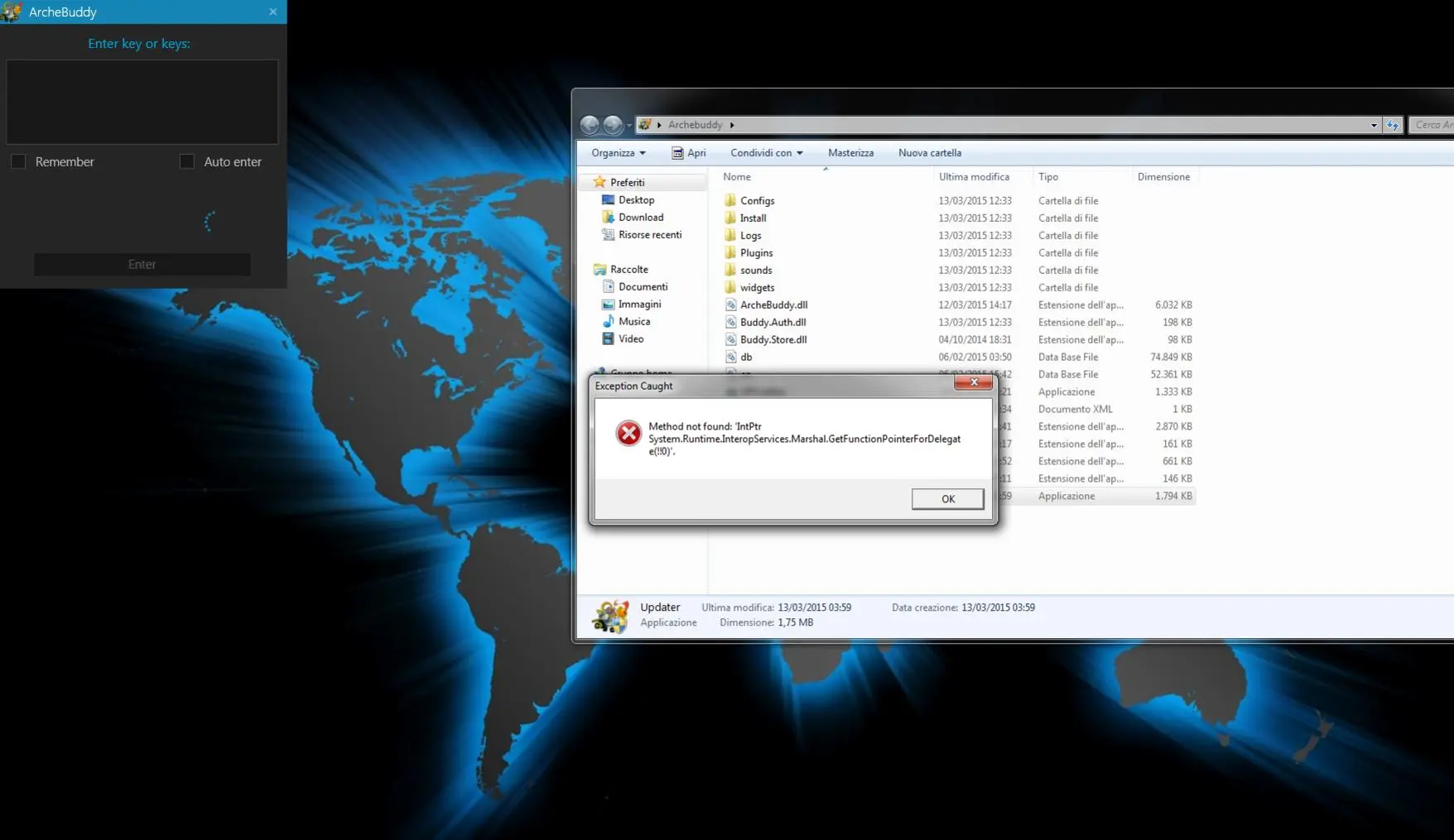
Task: Enable the Remember checkbox
Action: point(18,161)
